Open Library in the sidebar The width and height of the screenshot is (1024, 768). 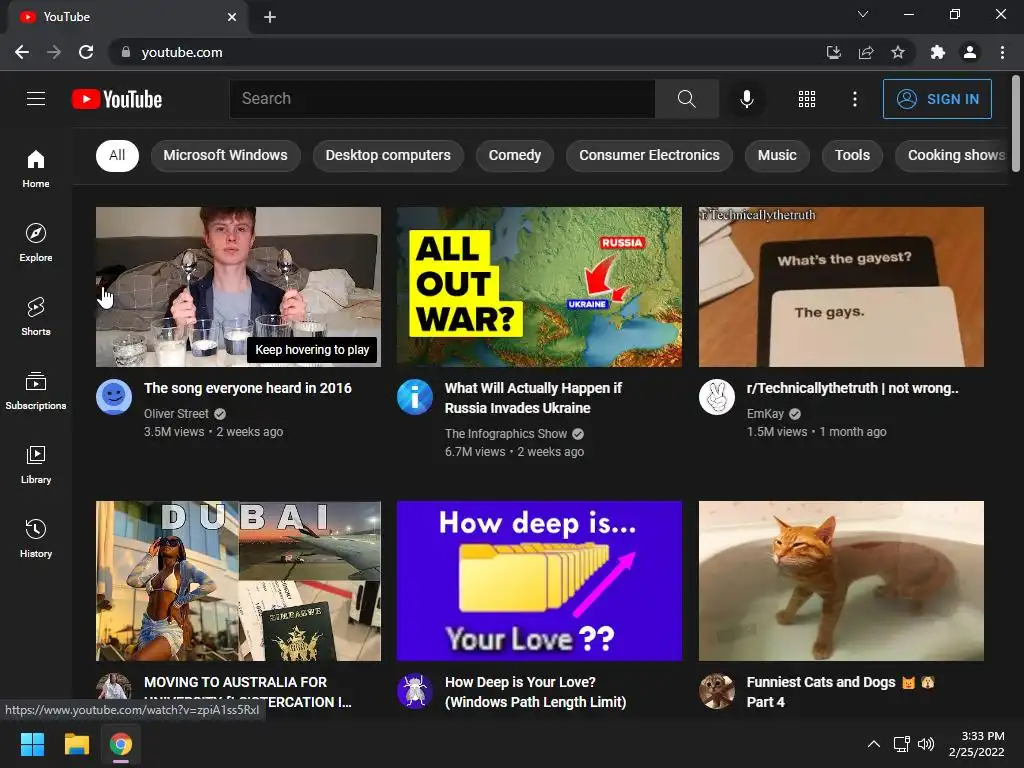point(36,464)
